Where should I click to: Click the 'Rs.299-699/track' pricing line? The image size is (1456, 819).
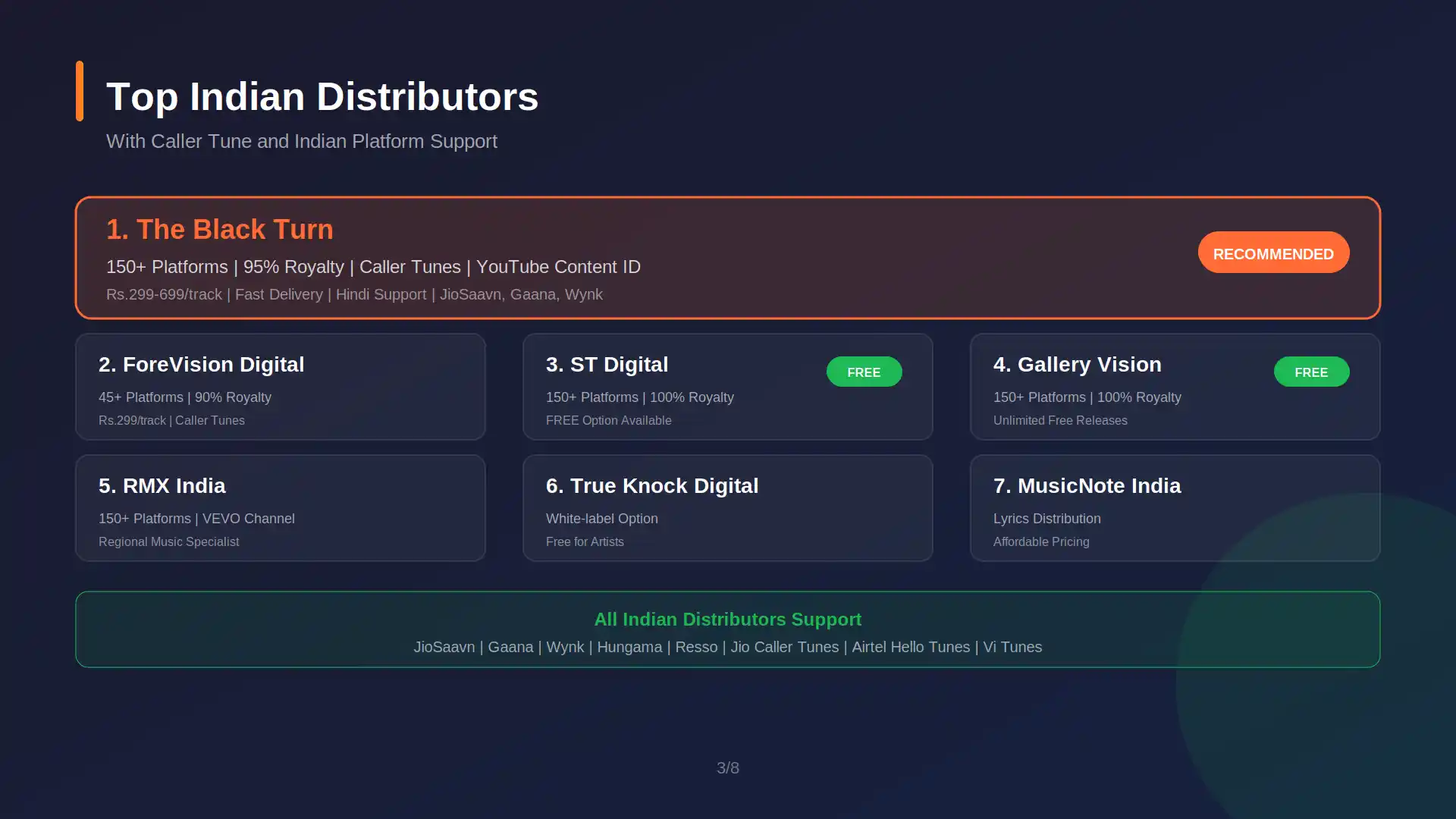[x=354, y=294]
